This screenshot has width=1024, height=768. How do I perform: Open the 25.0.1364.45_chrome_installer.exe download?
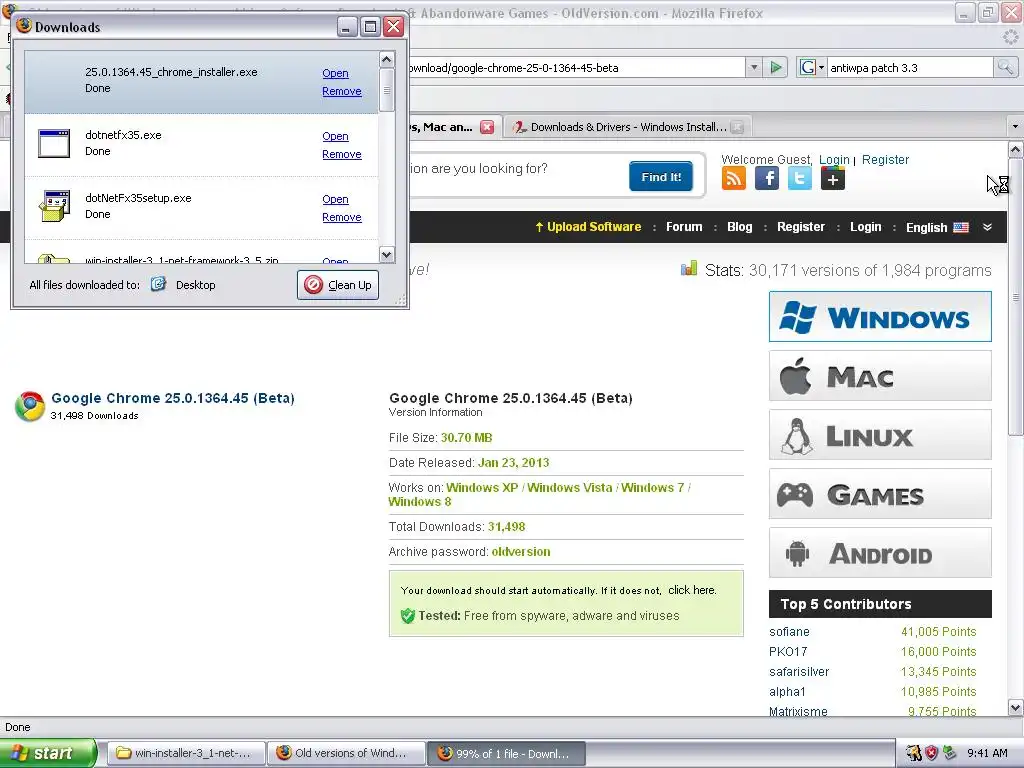coord(335,73)
